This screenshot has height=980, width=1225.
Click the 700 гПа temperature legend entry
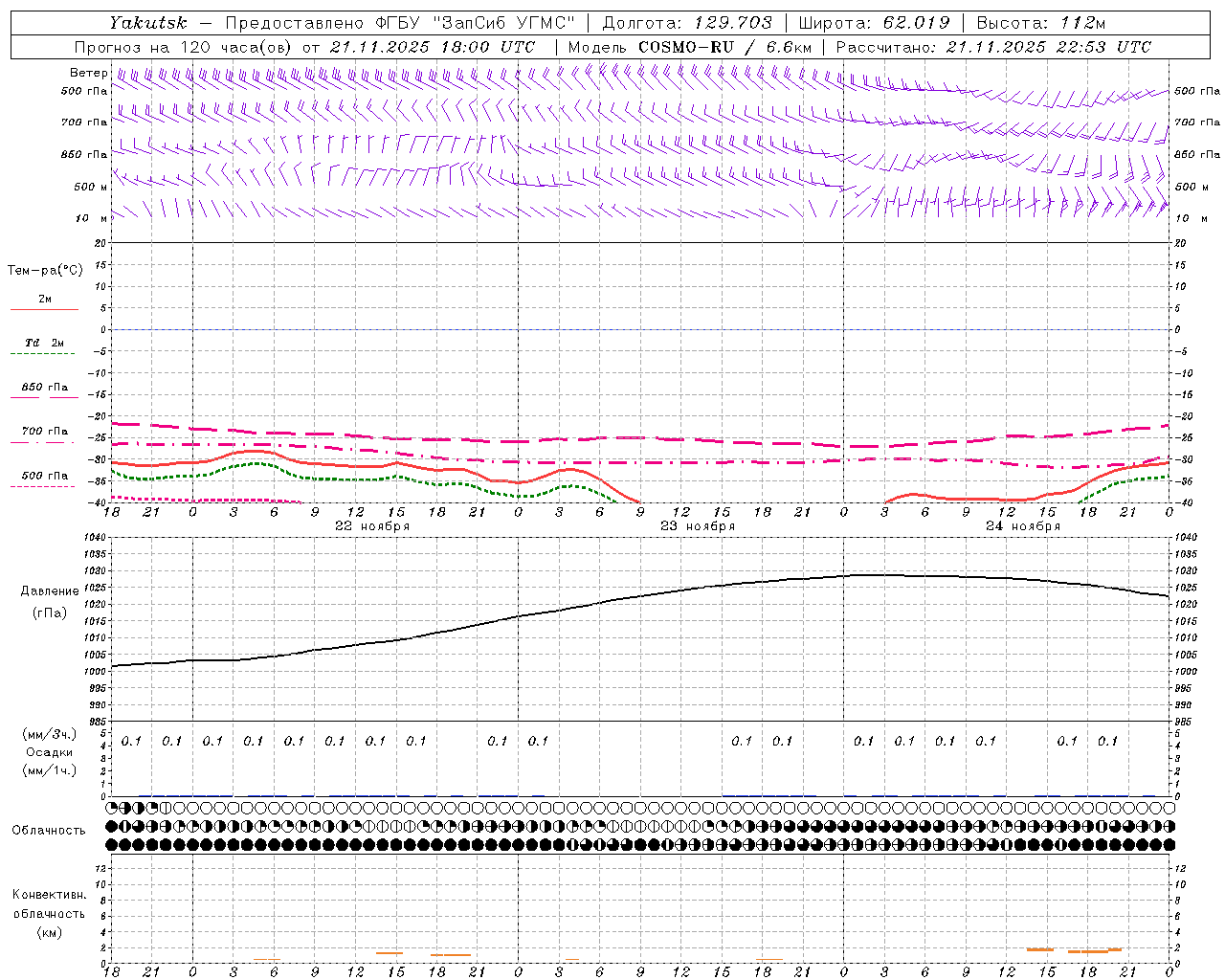tap(44, 432)
